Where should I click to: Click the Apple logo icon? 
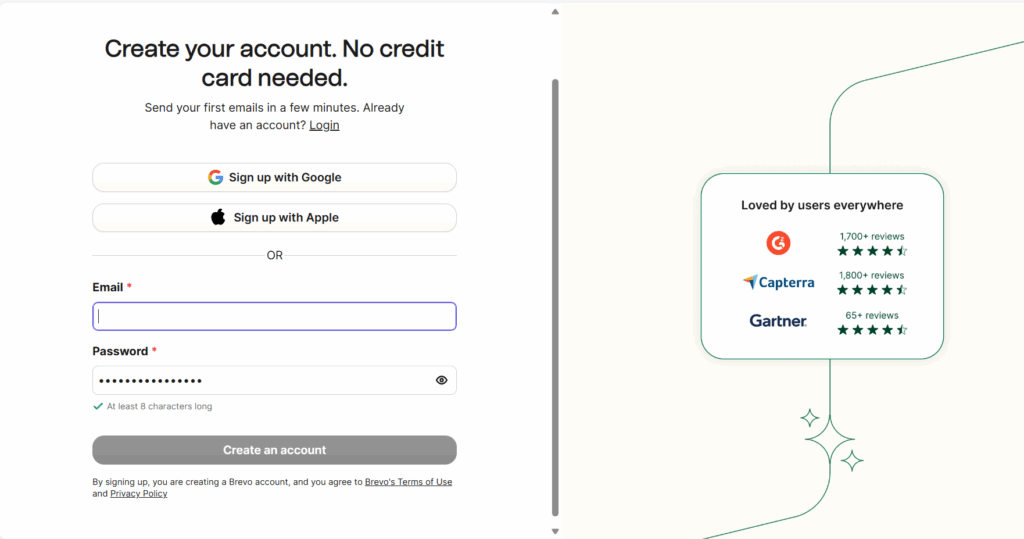pyautogui.click(x=218, y=217)
